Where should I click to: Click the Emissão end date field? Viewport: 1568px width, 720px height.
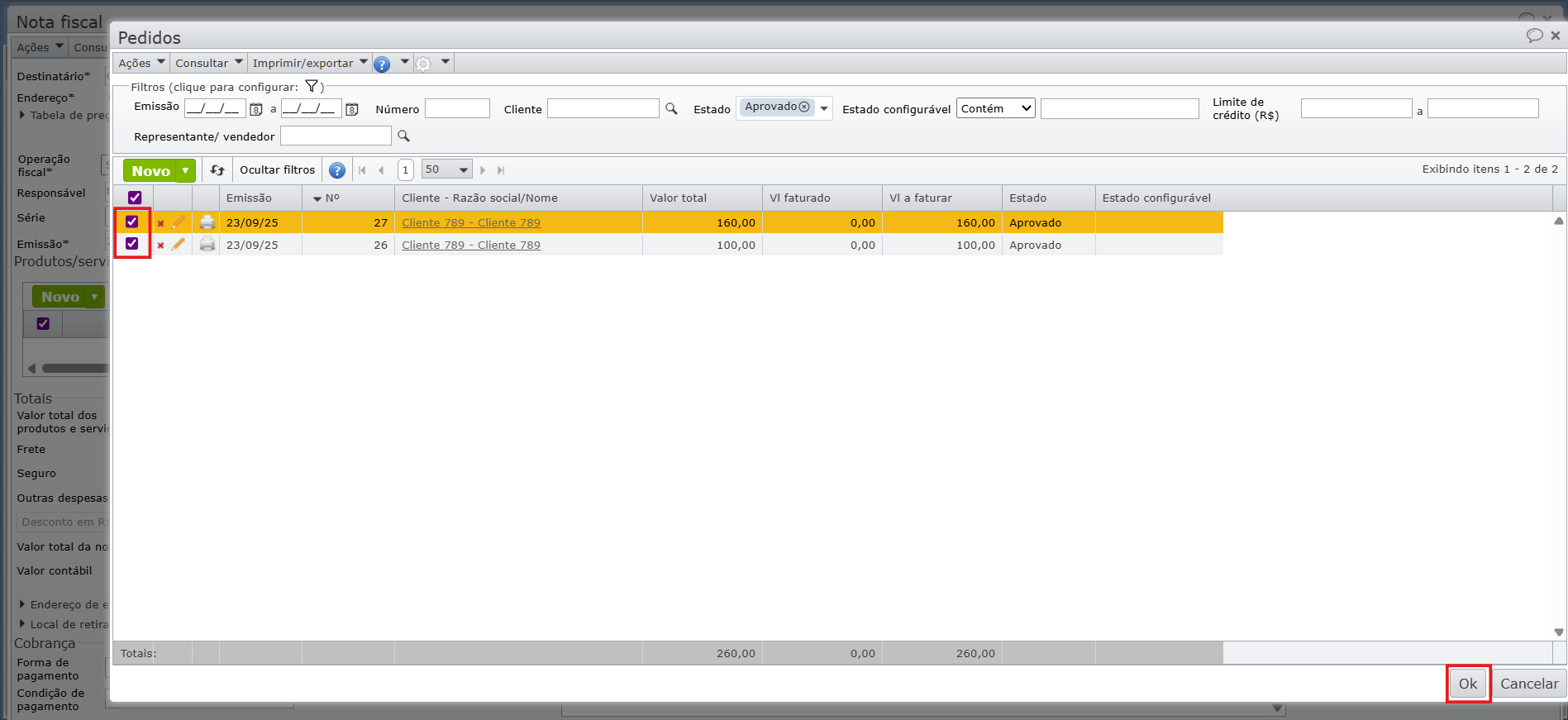312,108
